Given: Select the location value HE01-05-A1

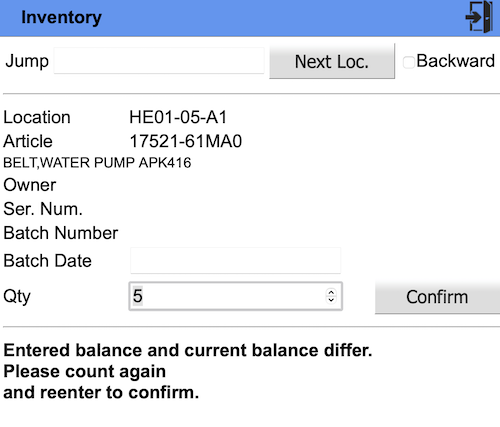Looking at the screenshot, I should (178, 117).
